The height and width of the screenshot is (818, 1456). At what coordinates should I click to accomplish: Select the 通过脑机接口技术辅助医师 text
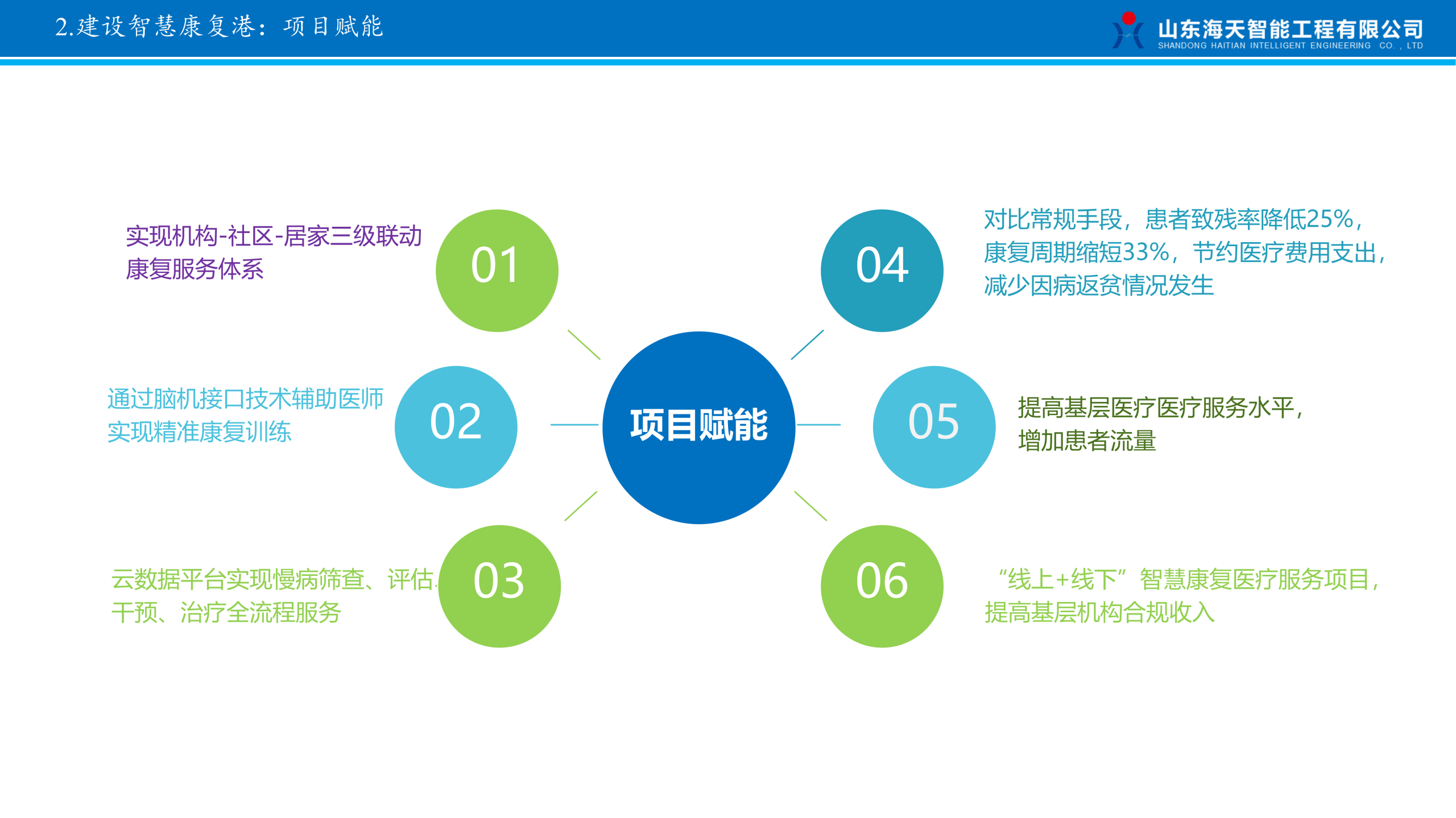pyautogui.click(x=245, y=399)
